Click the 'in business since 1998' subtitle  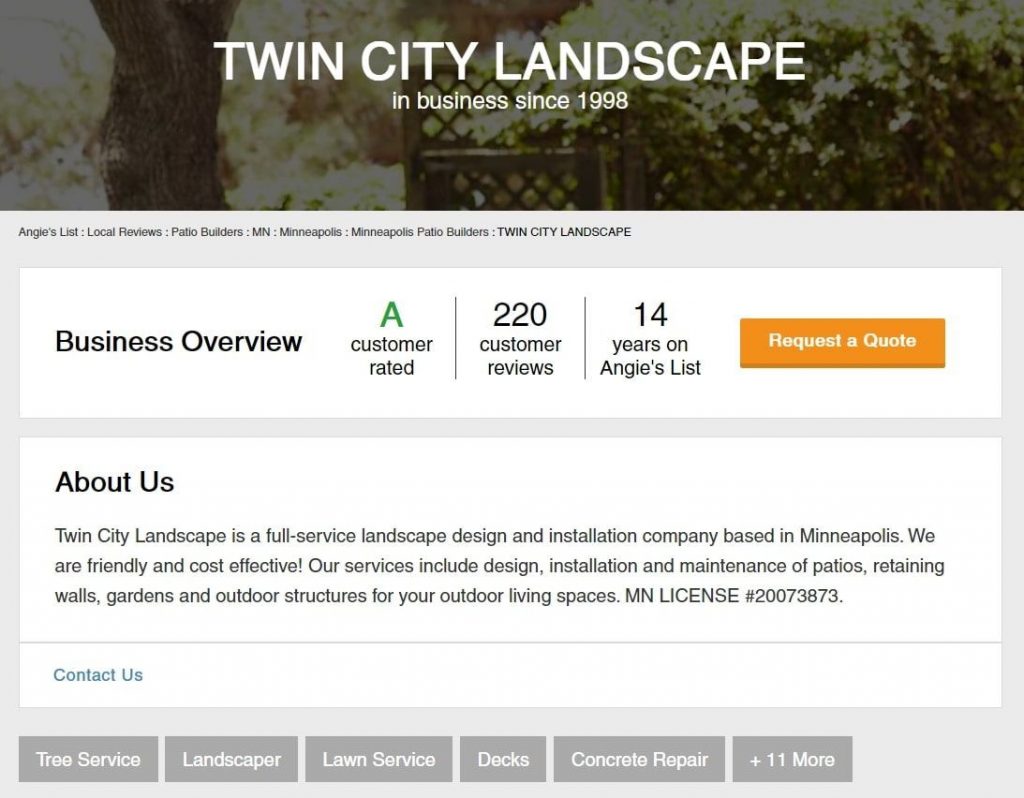(x=510, y=101)
